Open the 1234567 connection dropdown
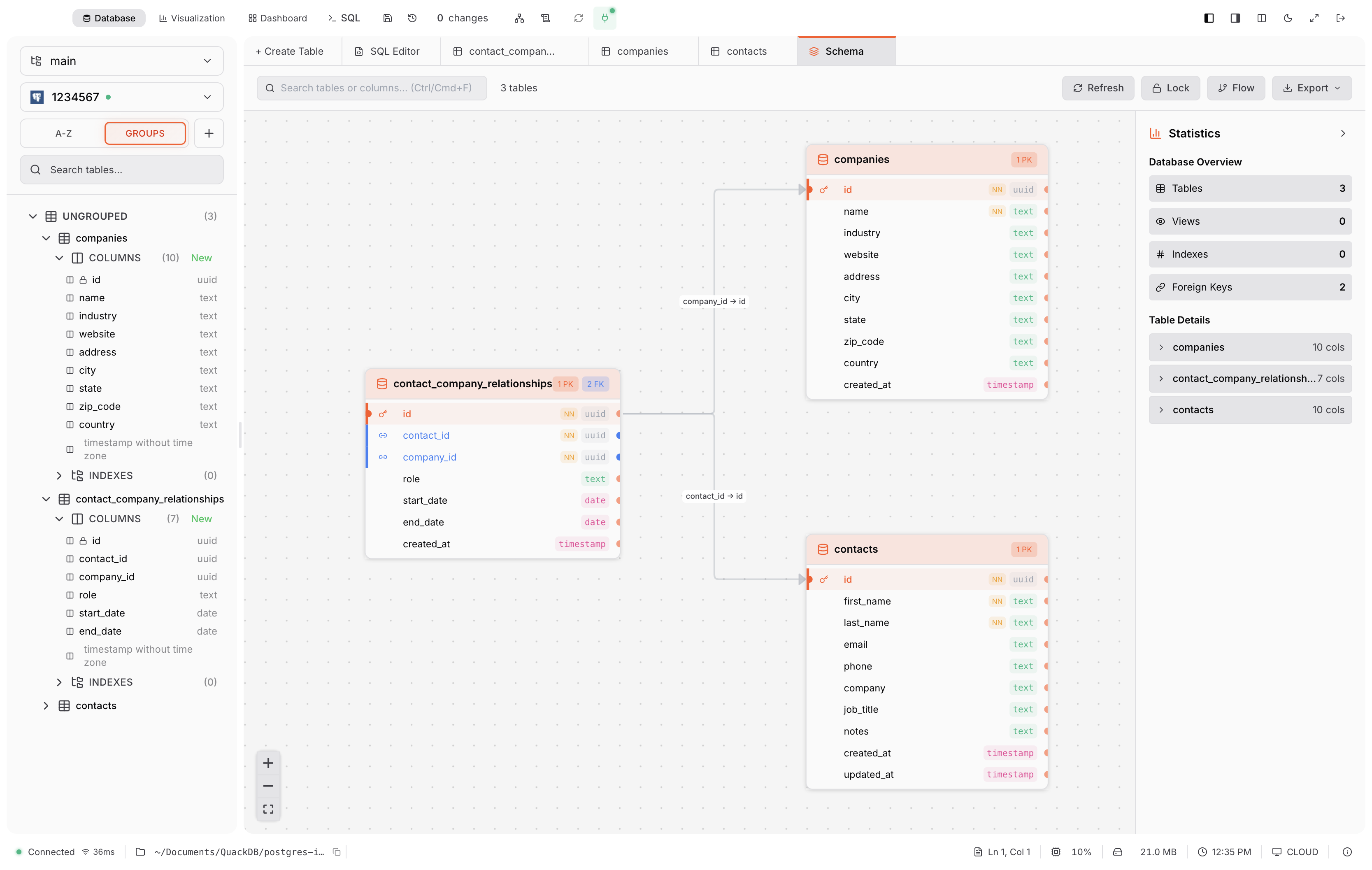The width and height of the screenshot is (1372, 870). [x=121, y=97]
